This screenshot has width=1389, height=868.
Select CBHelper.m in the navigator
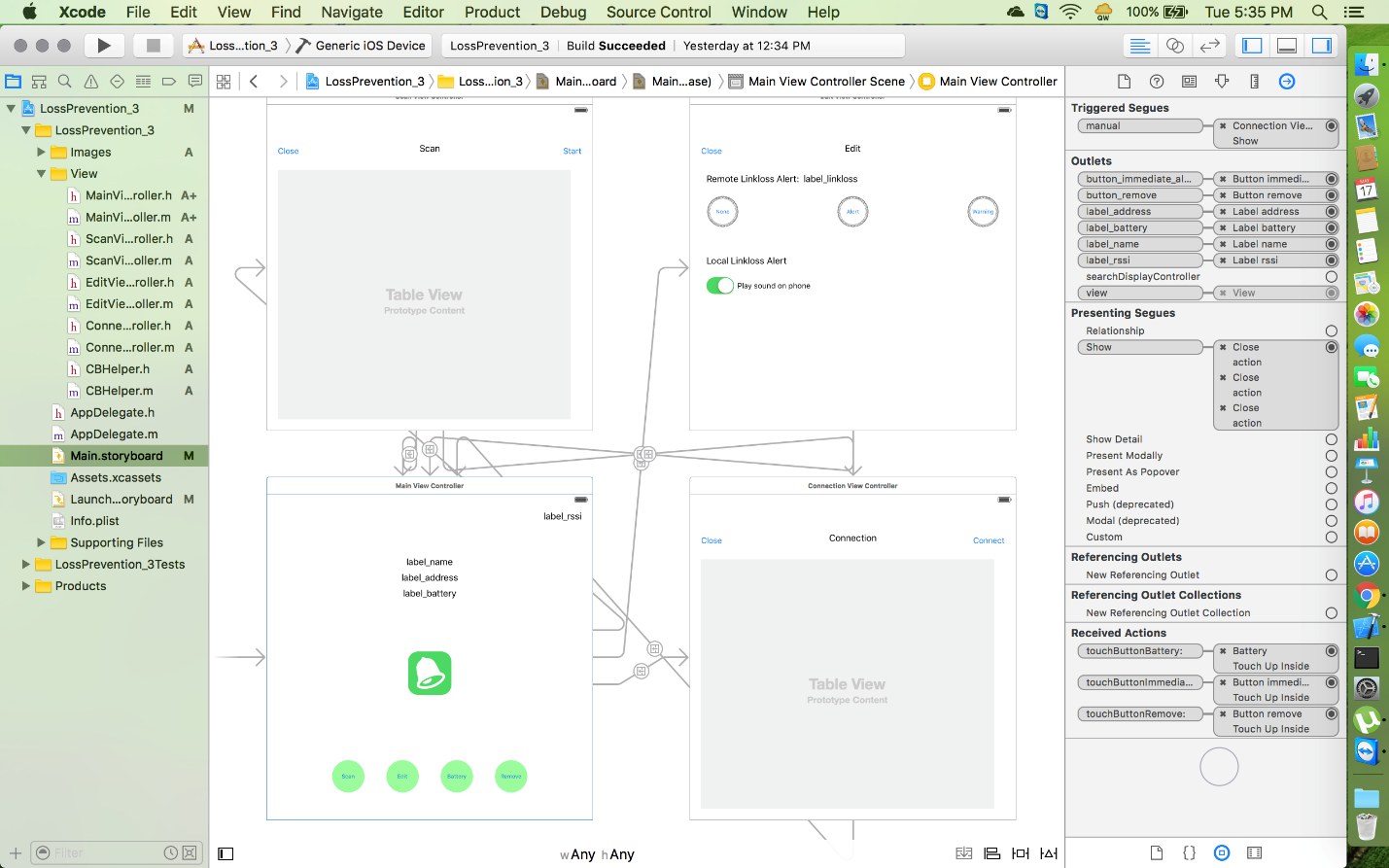(119, 391)
